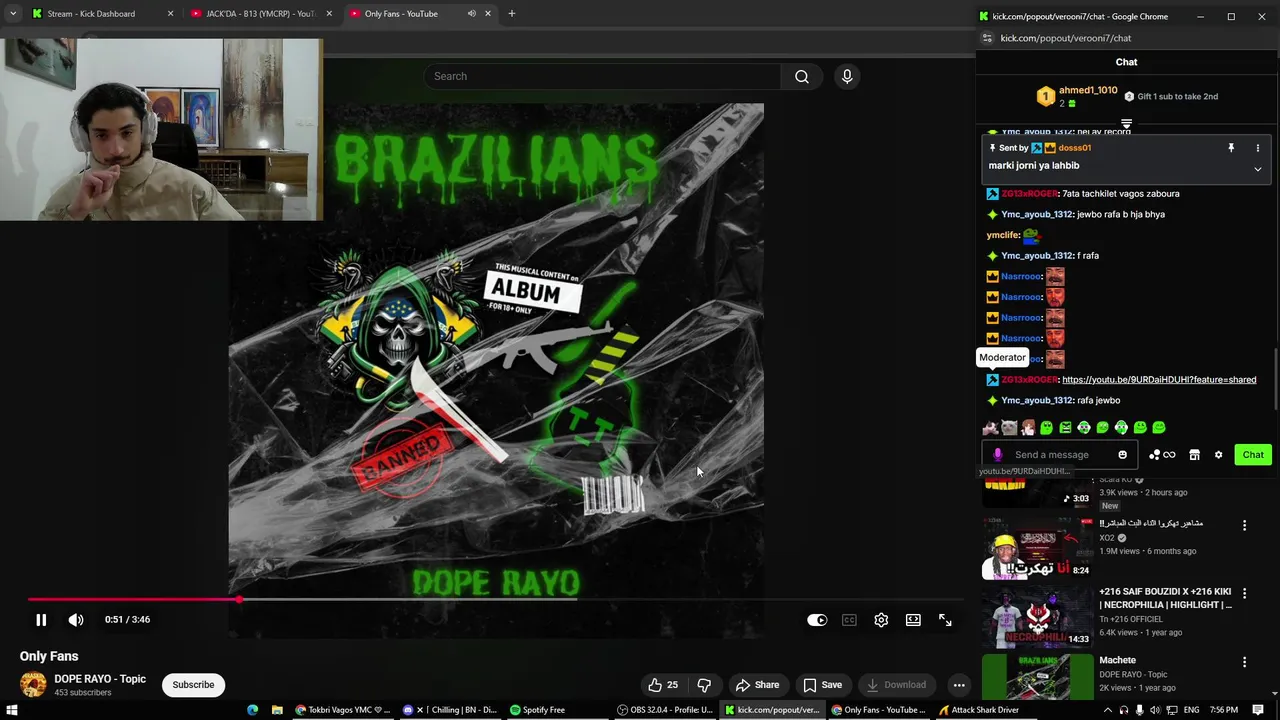Close the Stream - Kick Dashboard tab

click(170, 14)
